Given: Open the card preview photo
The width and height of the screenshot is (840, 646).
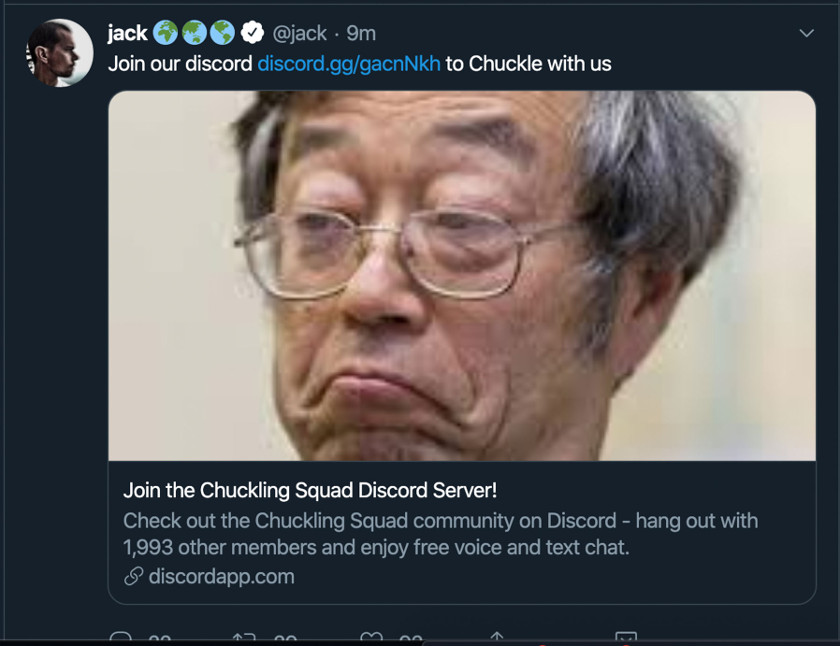Looking at the screenshot, I should tap(462, 275).
